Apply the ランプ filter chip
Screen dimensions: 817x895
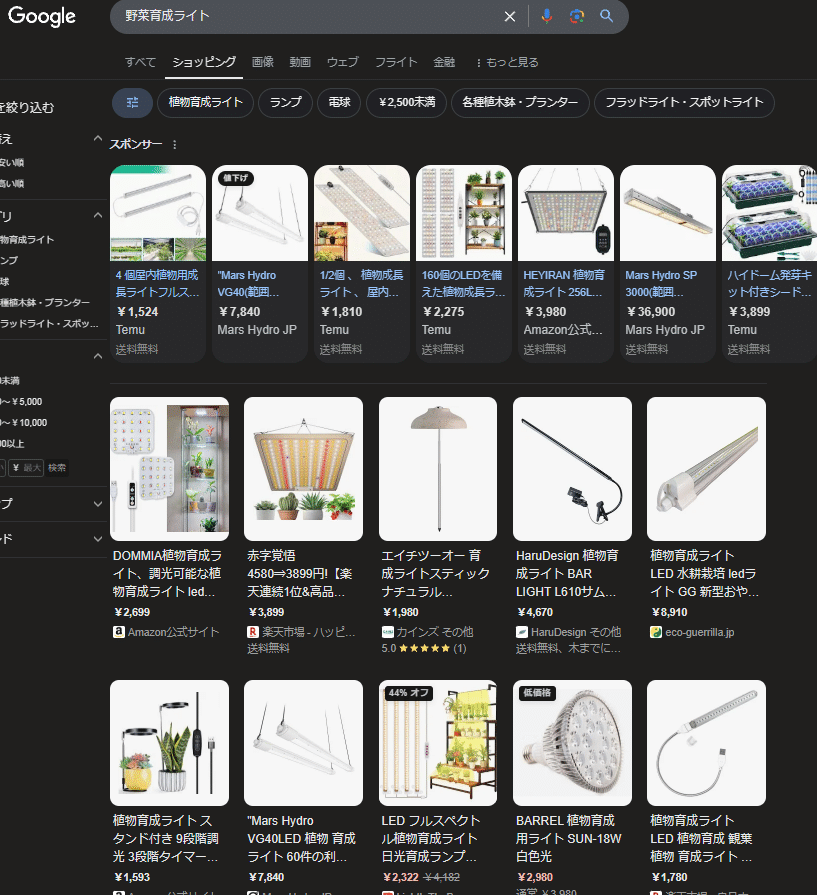[x=285, y=103]
